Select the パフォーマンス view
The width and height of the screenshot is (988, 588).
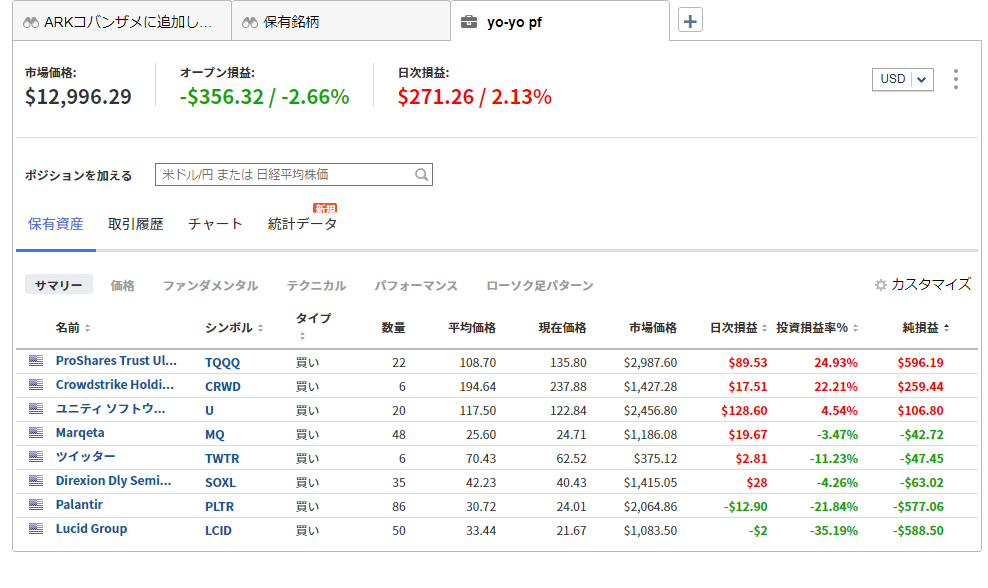[x=416, y=285]
